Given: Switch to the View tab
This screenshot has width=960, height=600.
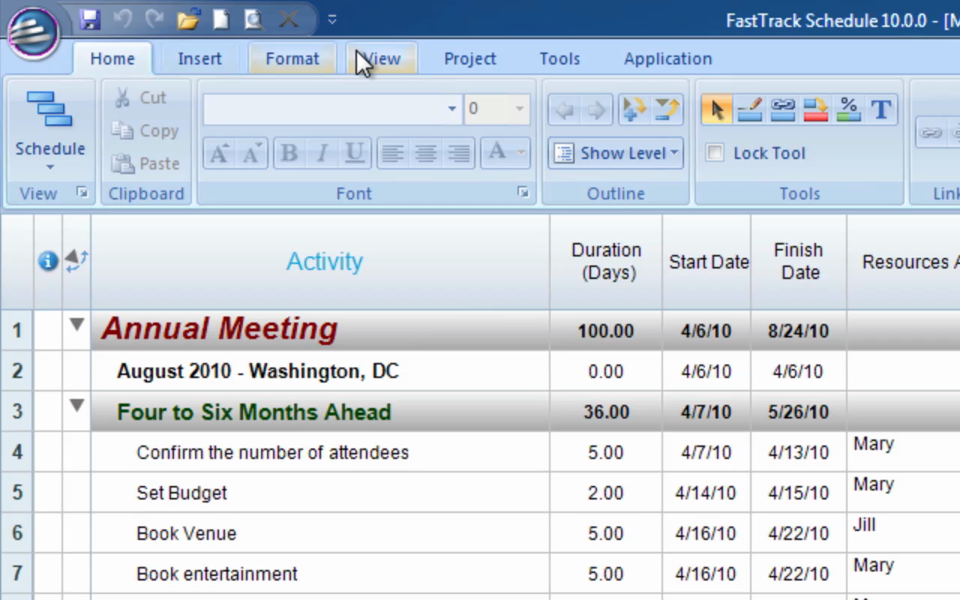Looking at the screenshot, I should 381,59.
